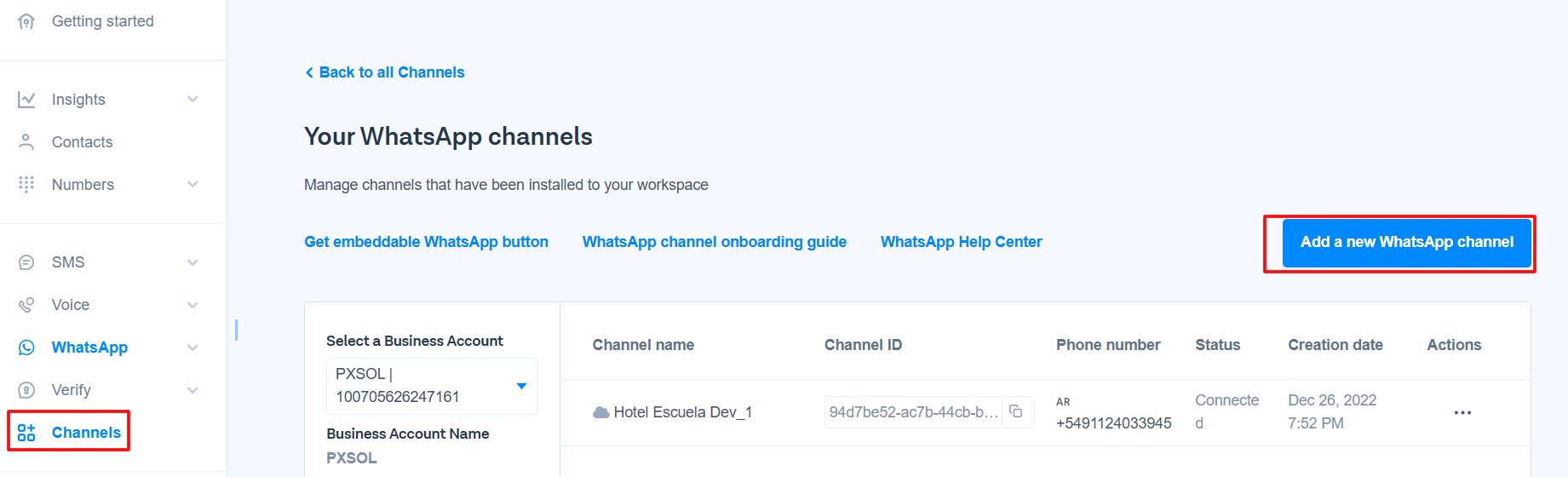Expand the WhatsApp menu chevron
The width and height of the screenshot is (1568, 477).
(192, 348)
